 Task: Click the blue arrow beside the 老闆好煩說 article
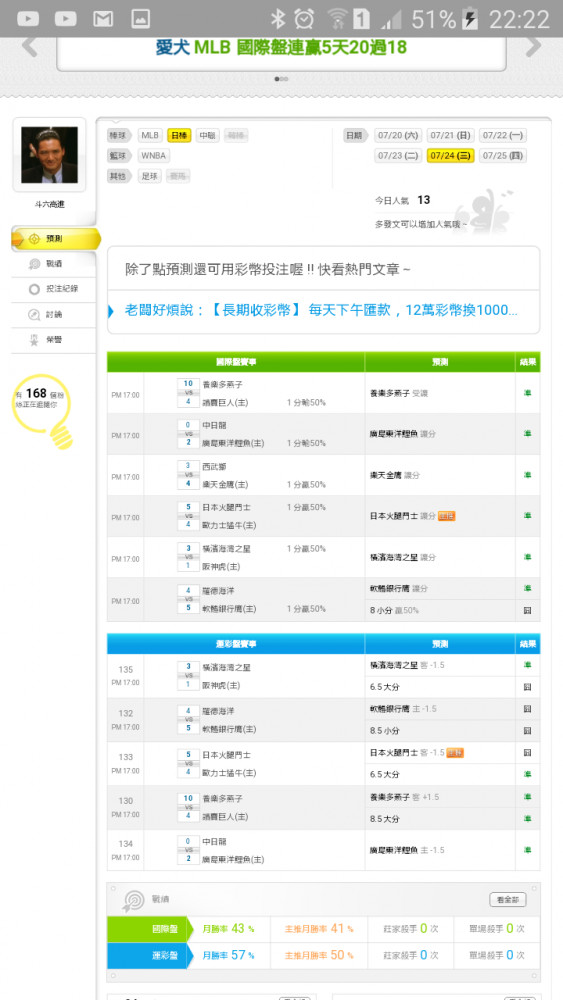(x=111, y=311)
